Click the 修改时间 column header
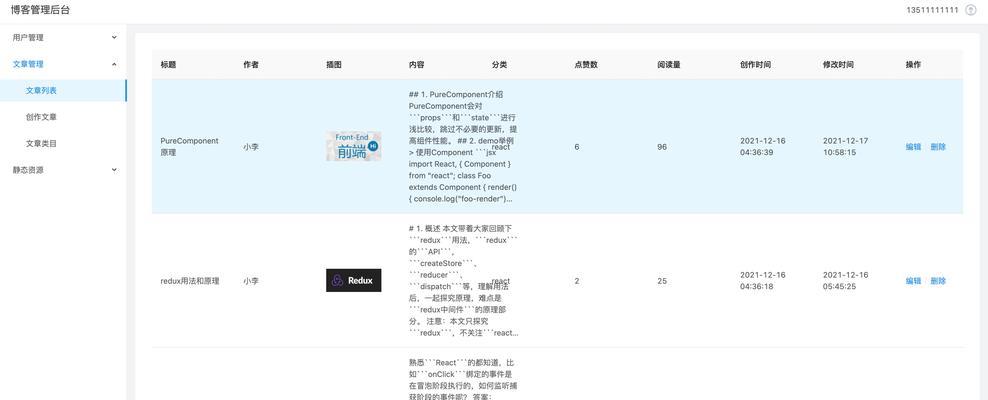Image resolution: width=988 pixels, height=400 pixels. click(x=838, y=65)
